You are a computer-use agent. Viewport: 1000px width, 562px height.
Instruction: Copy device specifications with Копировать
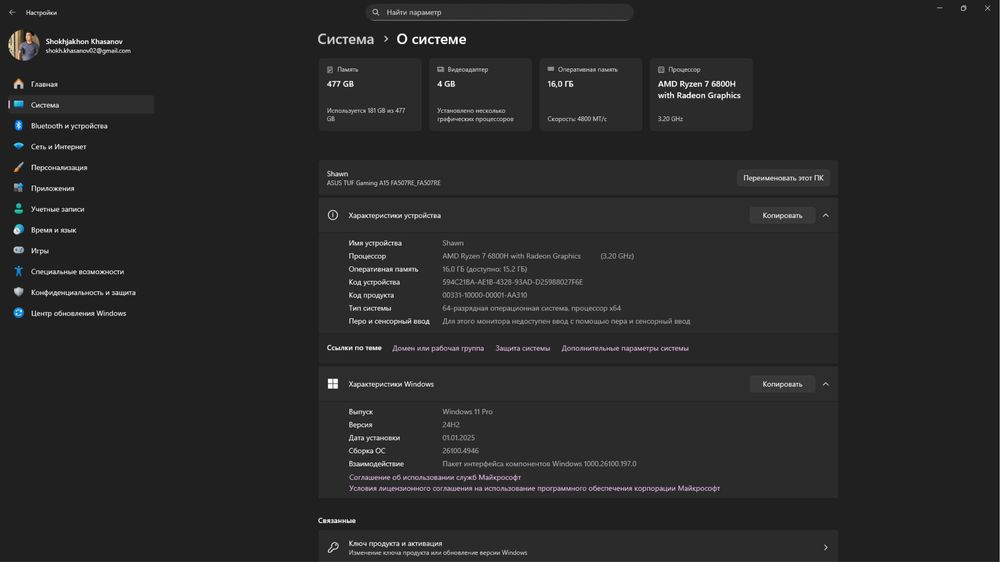coord(782,215)
